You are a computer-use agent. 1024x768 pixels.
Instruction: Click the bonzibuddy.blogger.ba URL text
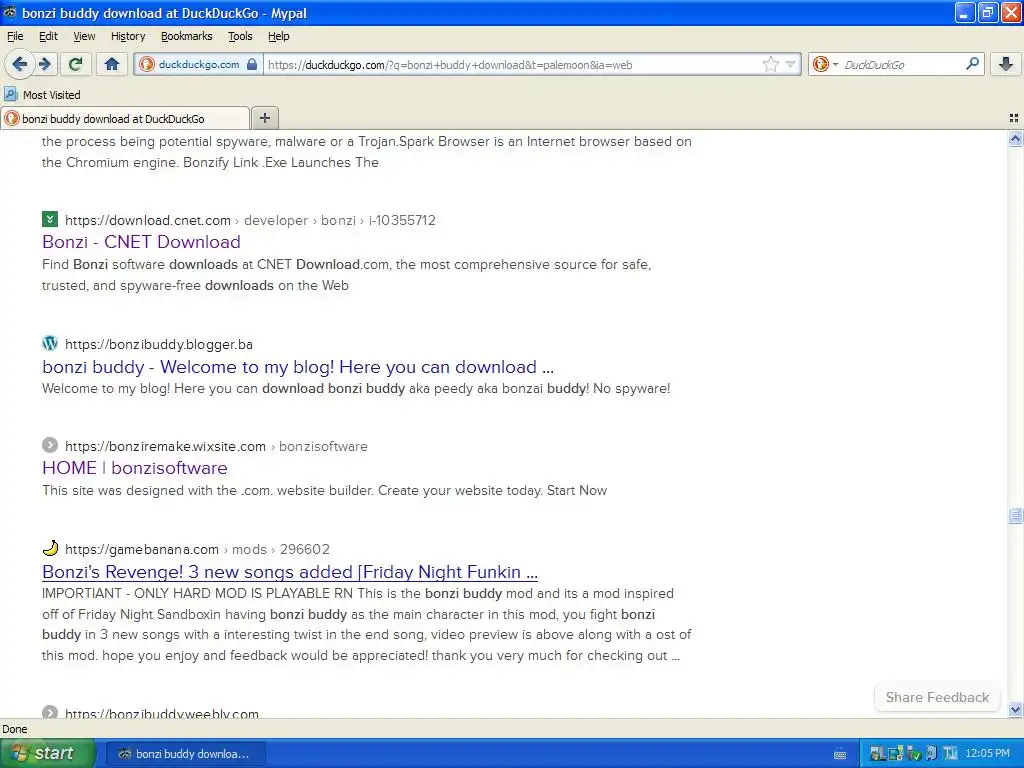click(159, 344)
